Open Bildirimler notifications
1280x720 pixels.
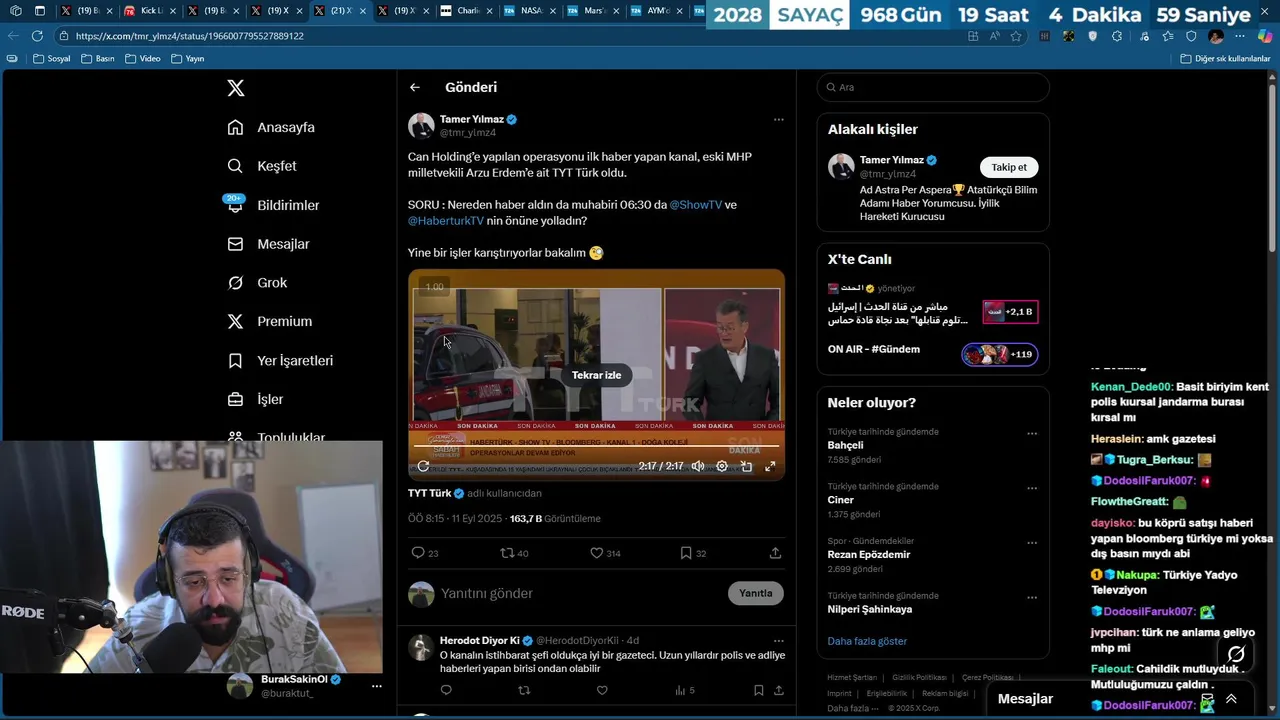[x=273, y=205]
